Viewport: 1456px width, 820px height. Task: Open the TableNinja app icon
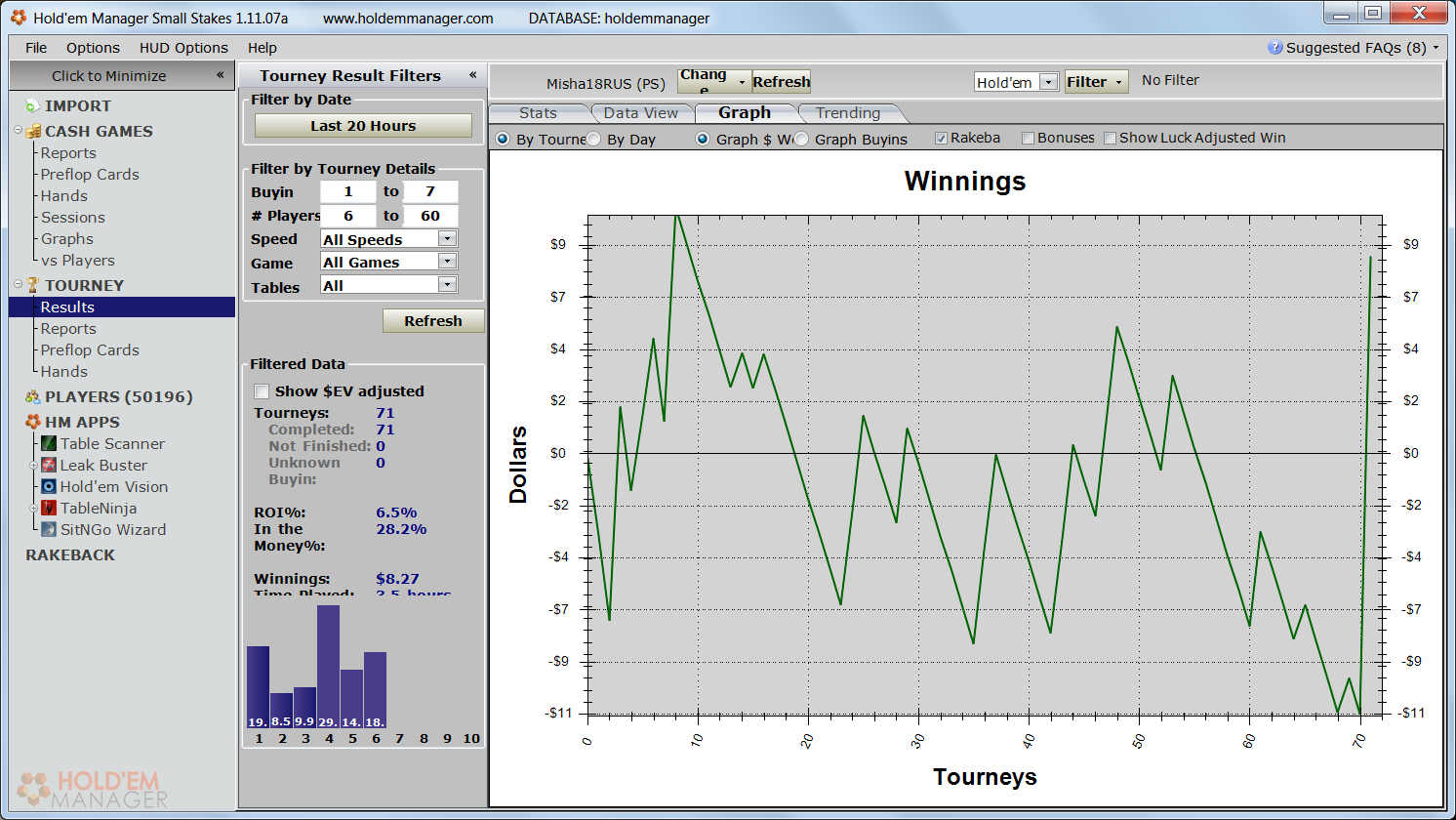[x=49, y=508]
